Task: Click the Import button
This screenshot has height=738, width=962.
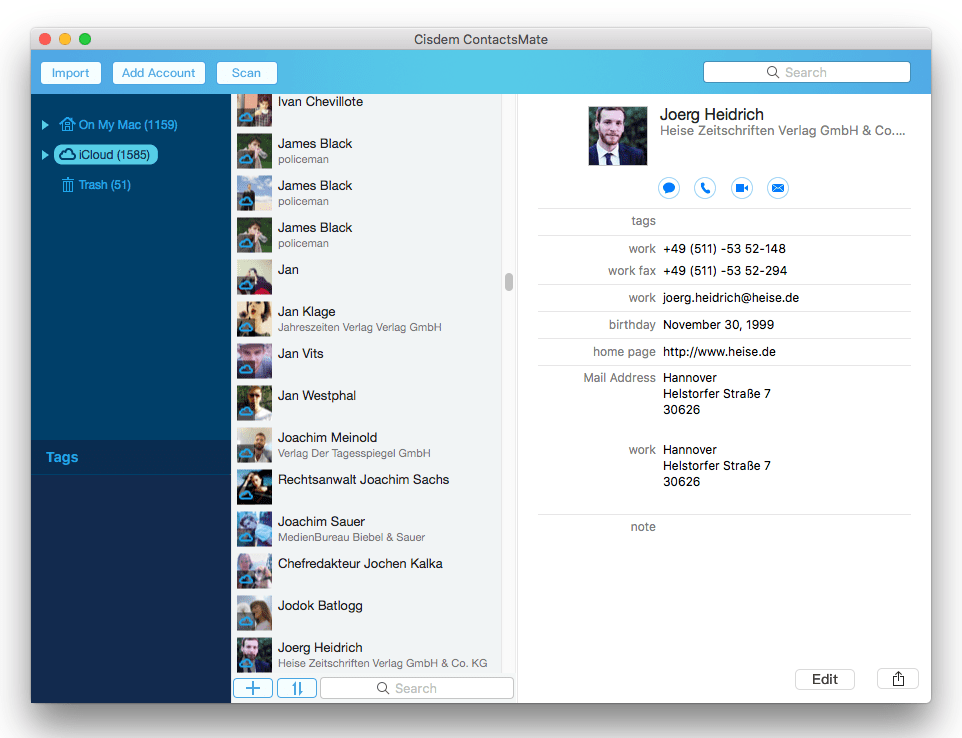Action: click(x=70, y=72)
